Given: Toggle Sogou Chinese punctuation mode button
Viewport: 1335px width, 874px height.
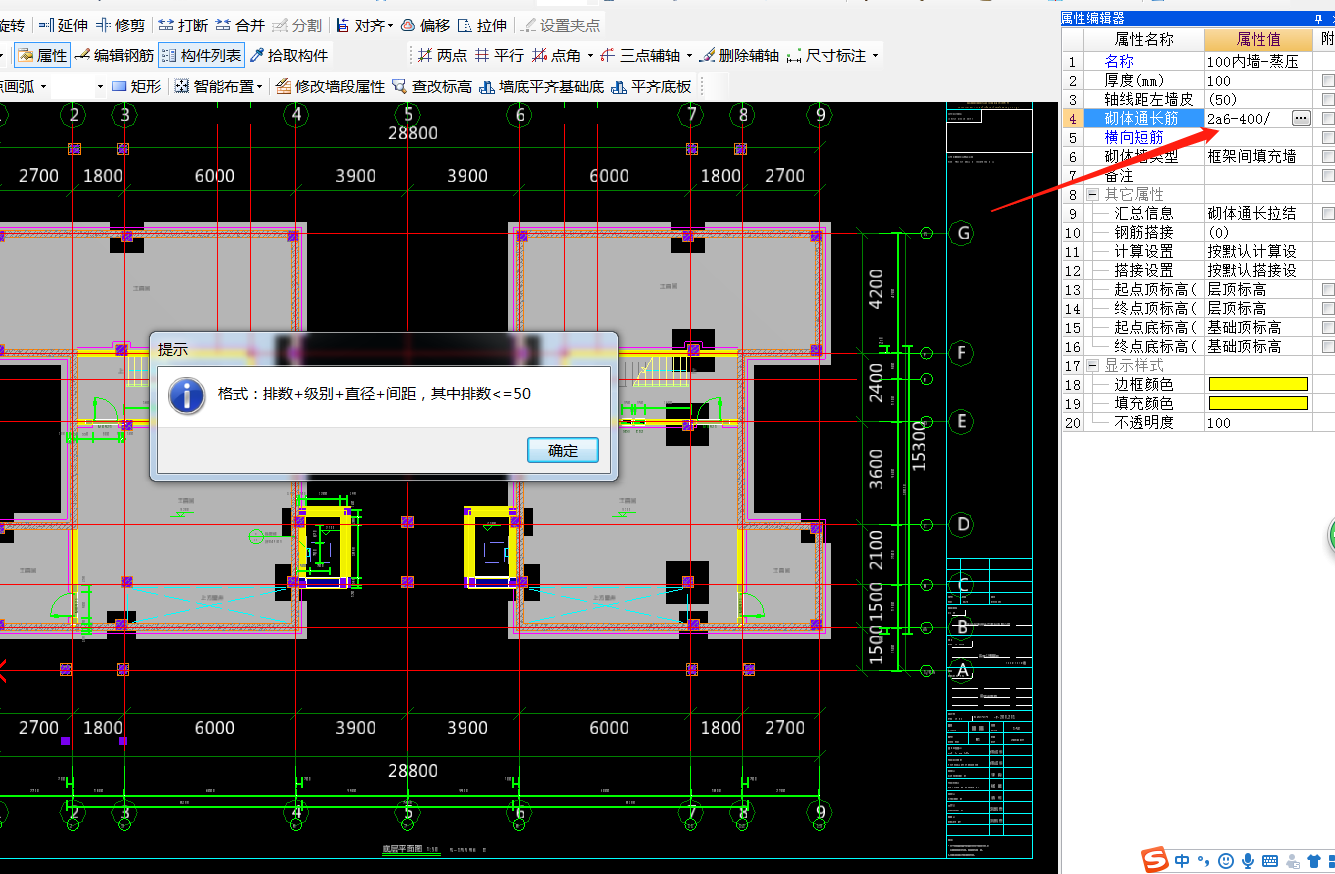Looking at the screenshot, I should [1203, 860].
